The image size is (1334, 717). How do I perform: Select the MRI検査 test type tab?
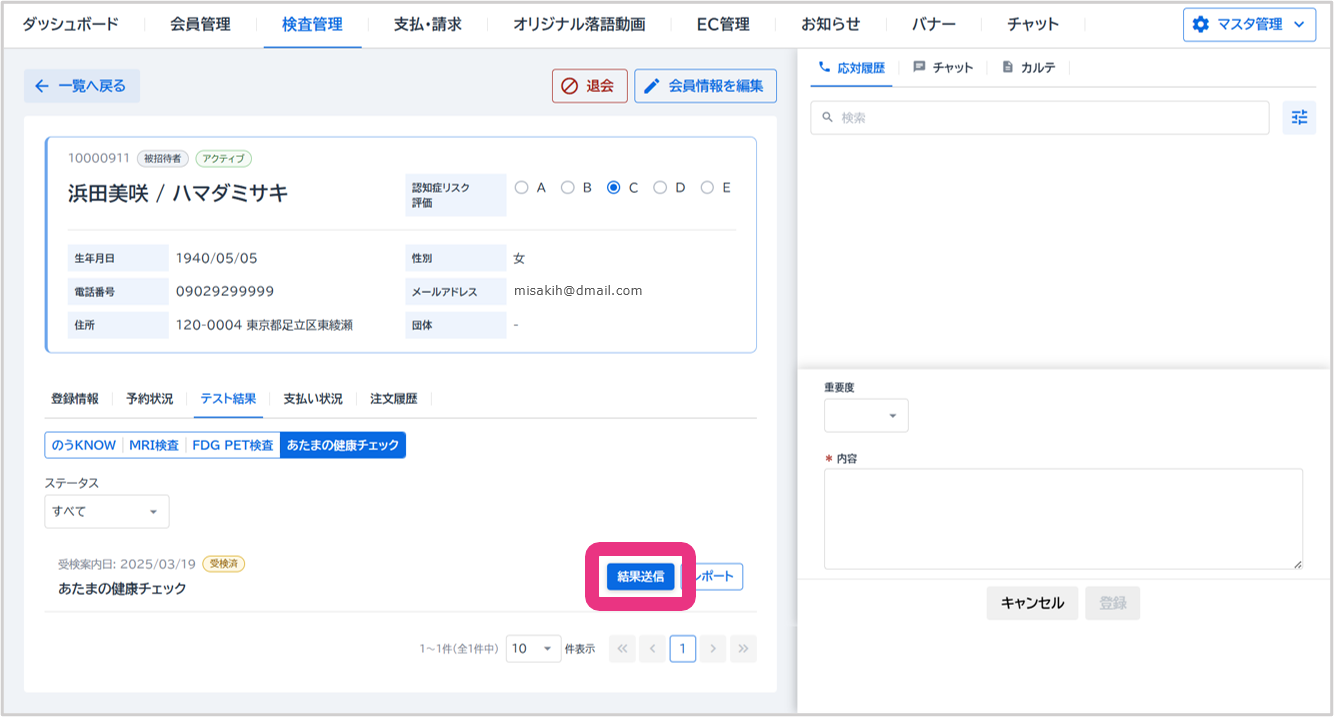pos(154,445)
